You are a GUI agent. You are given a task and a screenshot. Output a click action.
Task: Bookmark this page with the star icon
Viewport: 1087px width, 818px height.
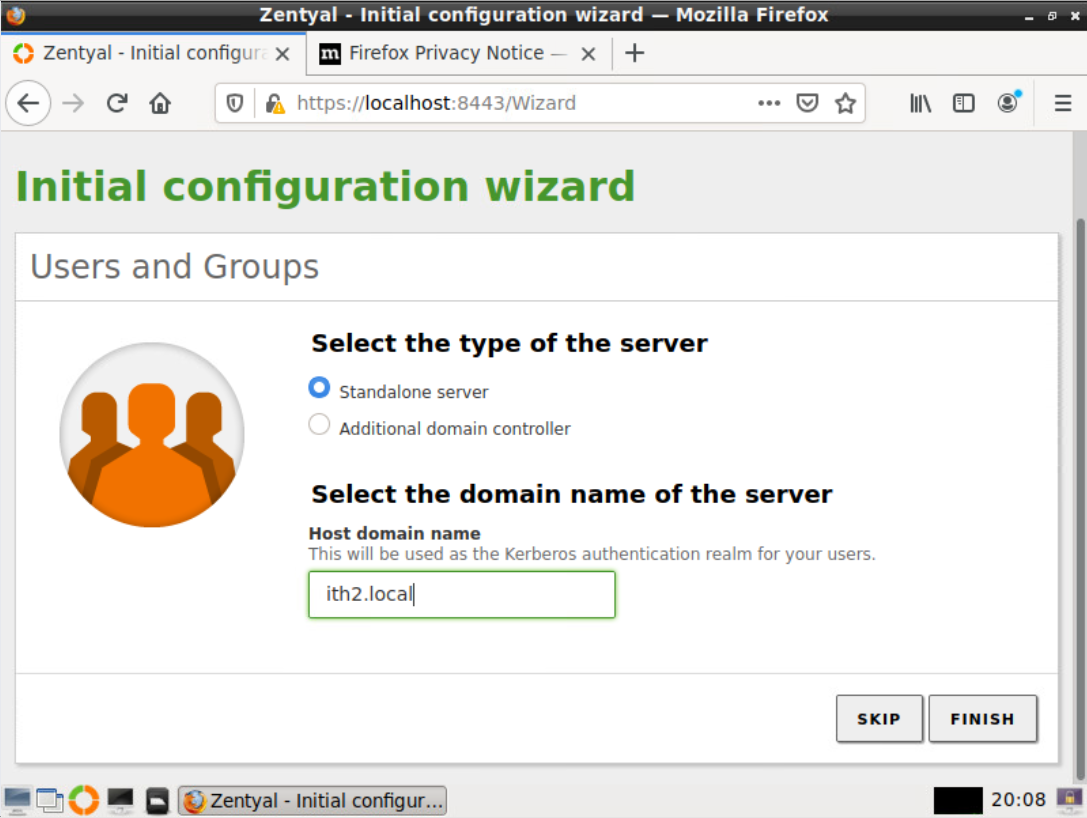(845, 103)
